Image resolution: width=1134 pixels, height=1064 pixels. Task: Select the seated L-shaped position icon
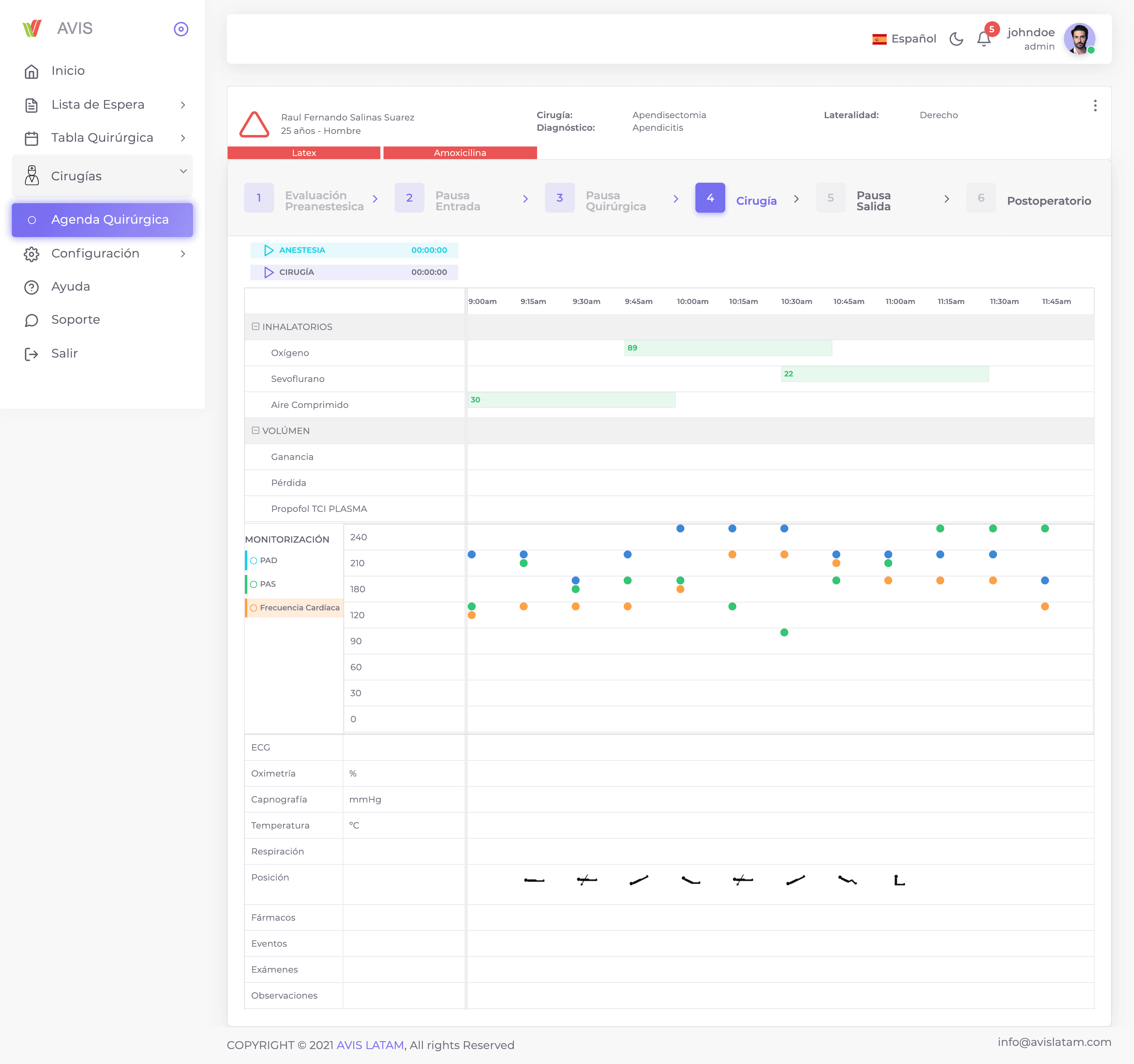point(899,880)
